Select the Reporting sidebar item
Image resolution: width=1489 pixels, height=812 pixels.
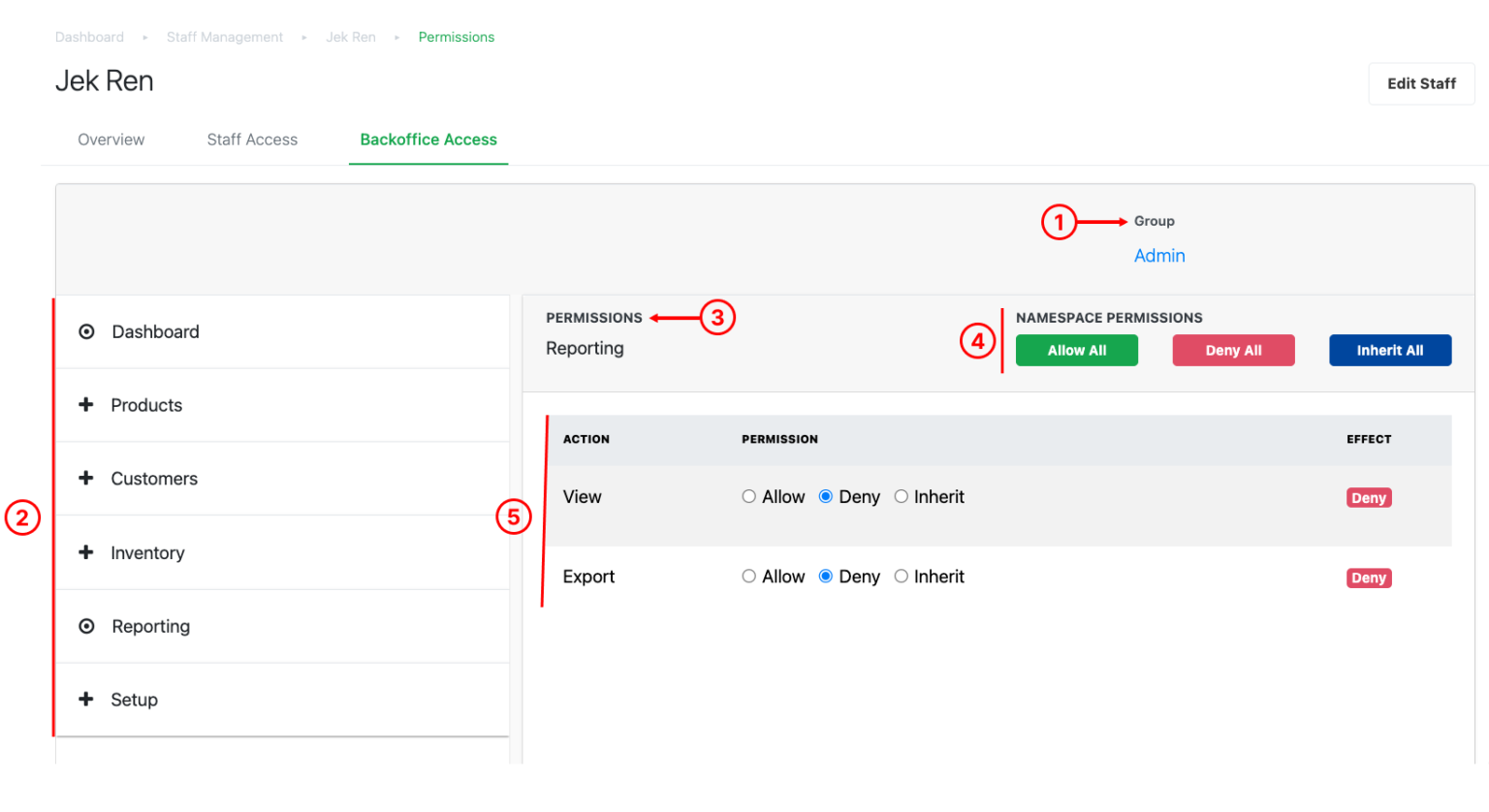[x=282, y=627]
